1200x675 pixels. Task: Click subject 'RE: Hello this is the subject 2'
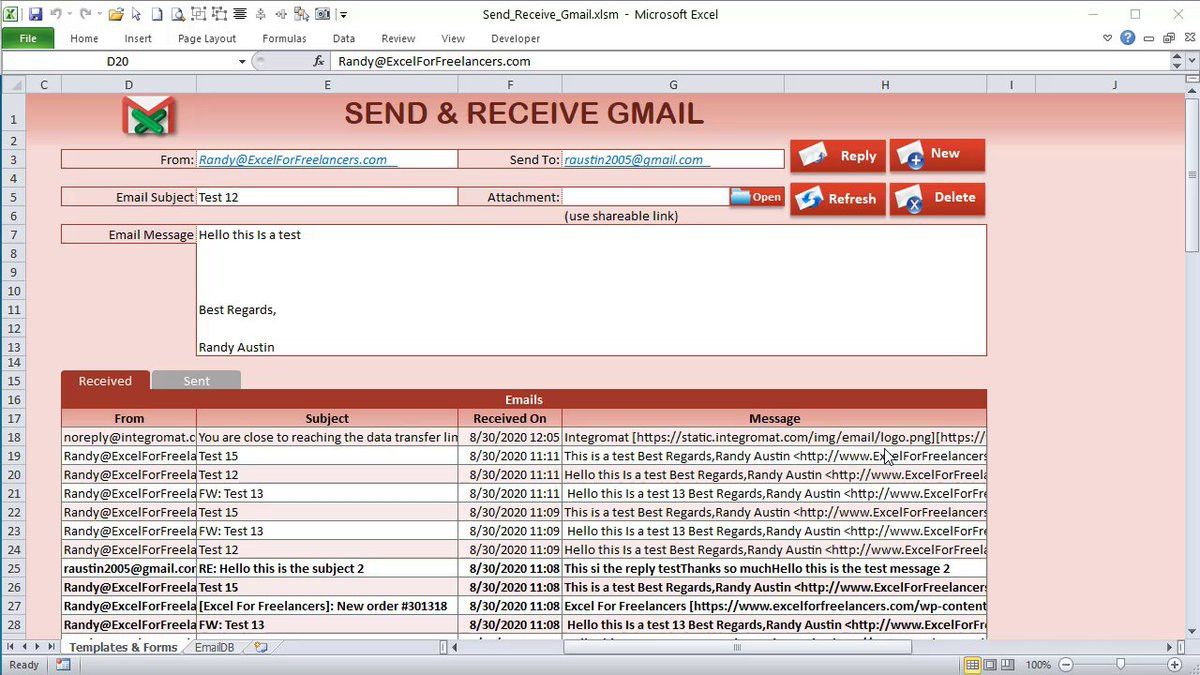pyautogui.click(x=281, y=568)
